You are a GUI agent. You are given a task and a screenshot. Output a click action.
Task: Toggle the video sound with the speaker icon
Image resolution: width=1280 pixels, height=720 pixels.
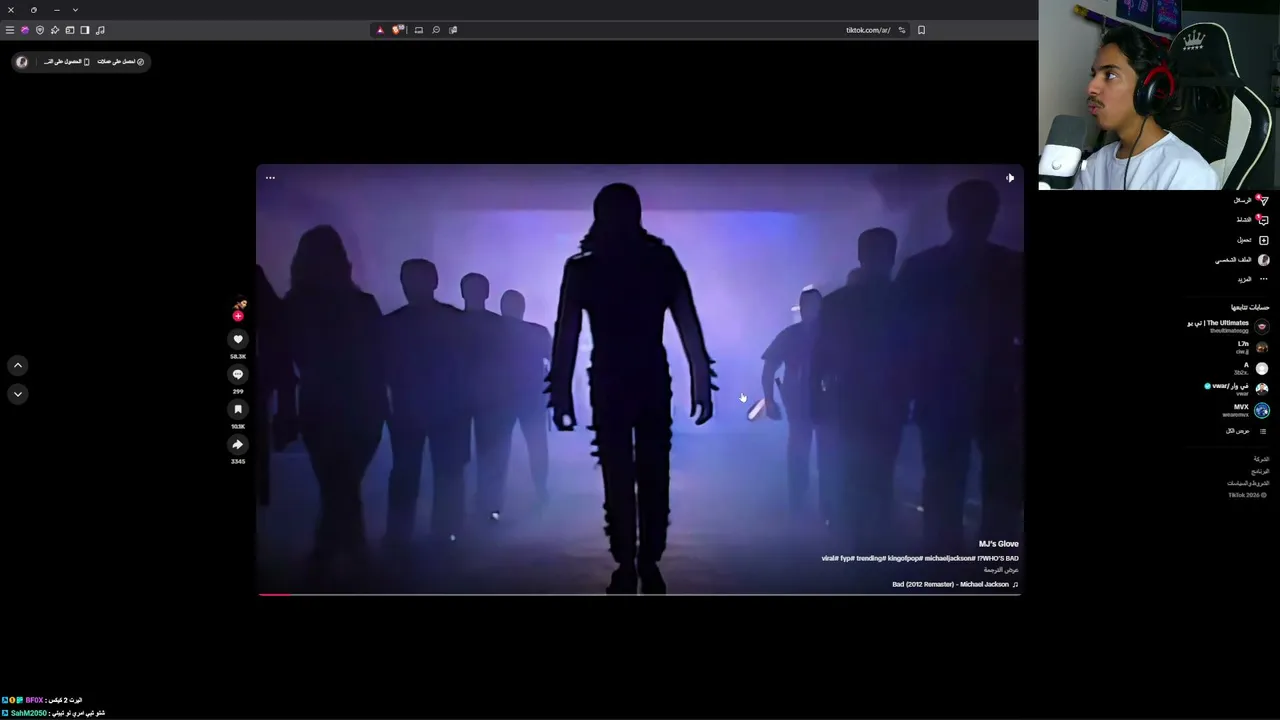pyautogui.click(x=1010, y=178)
